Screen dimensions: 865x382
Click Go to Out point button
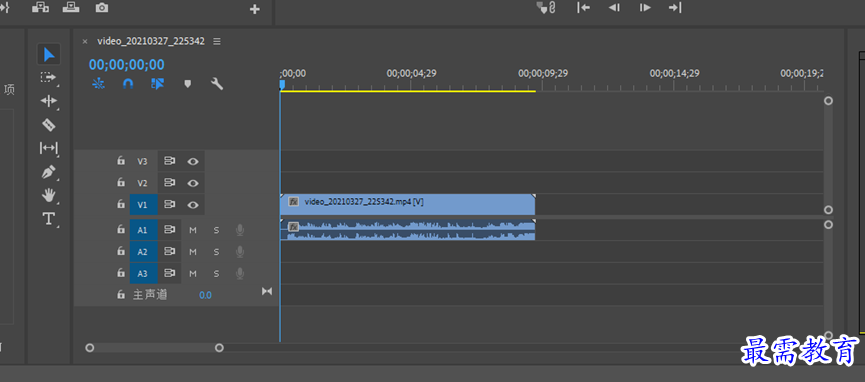[x=675, y=7]
